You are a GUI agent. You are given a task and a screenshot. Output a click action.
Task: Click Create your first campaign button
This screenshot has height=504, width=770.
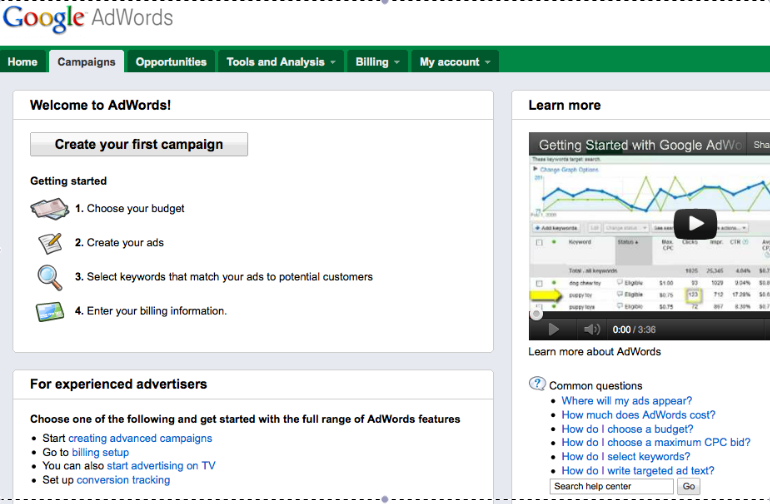[x=139, y=144]
